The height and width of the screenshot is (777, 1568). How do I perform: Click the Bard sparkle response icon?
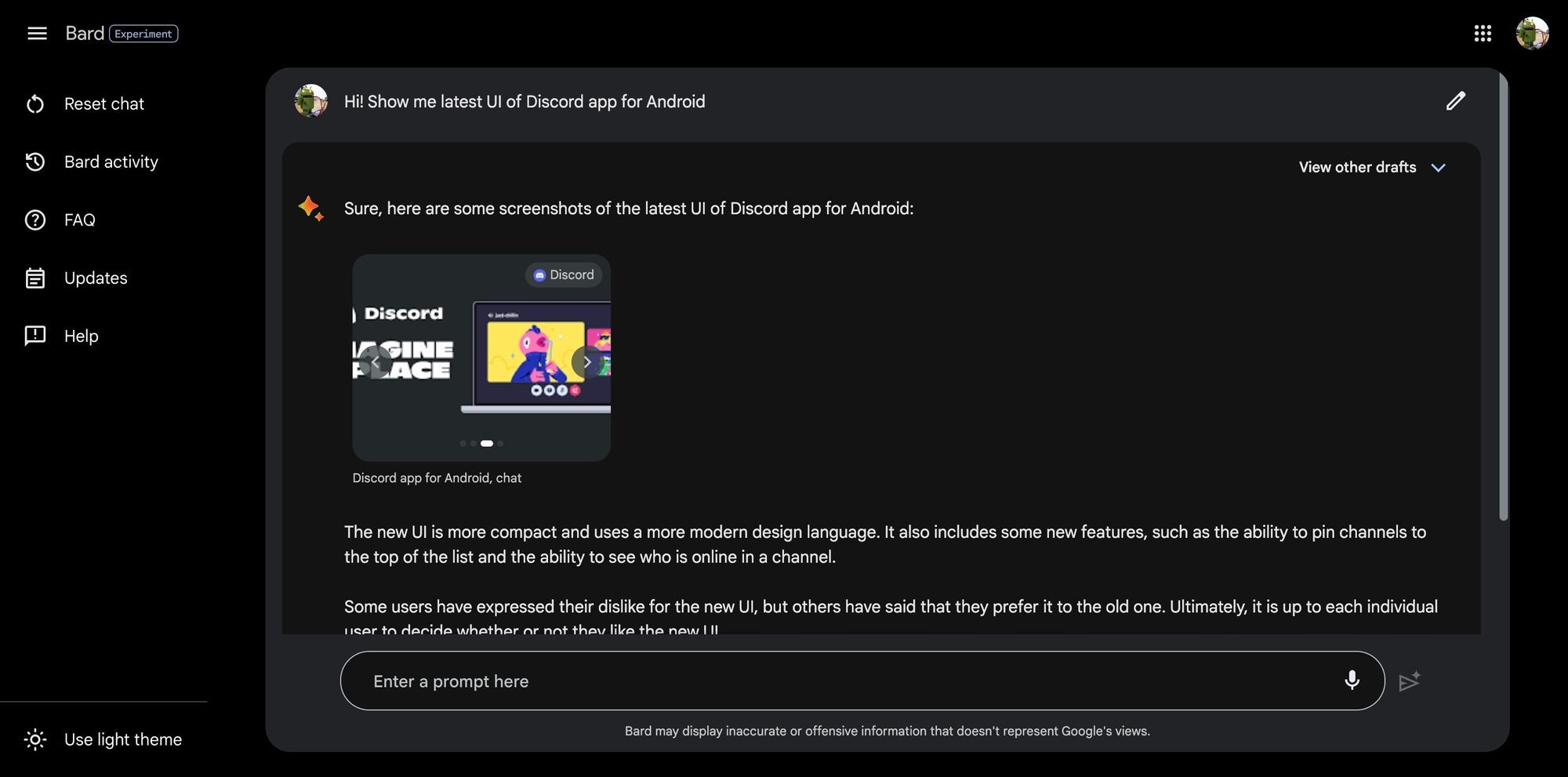[x=311, y=209]
